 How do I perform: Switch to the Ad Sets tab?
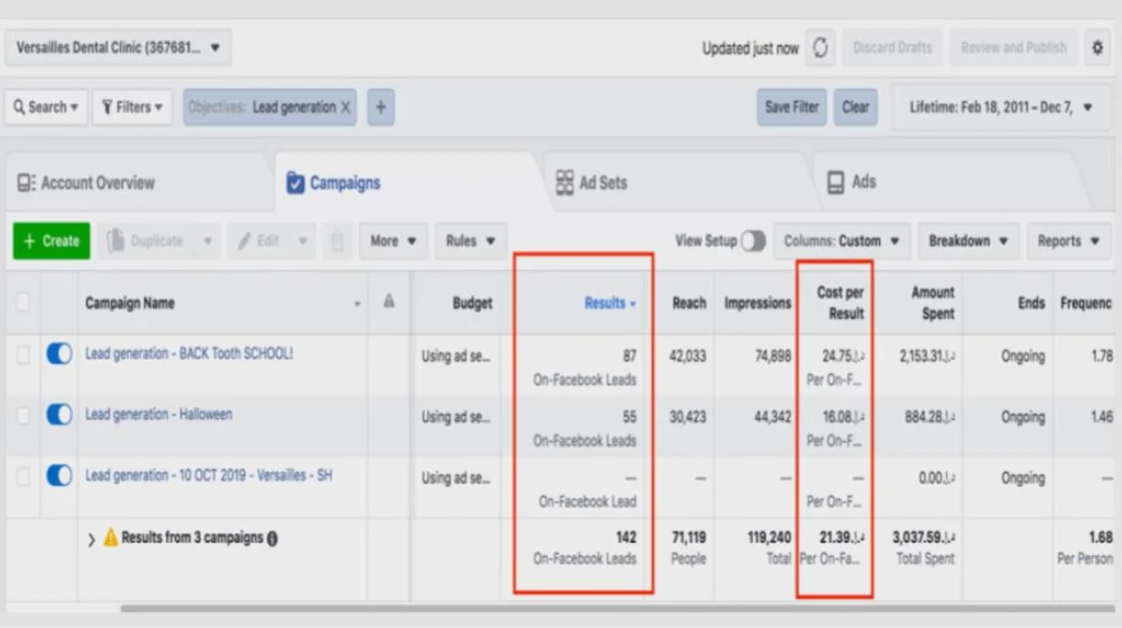pos(592,182)
